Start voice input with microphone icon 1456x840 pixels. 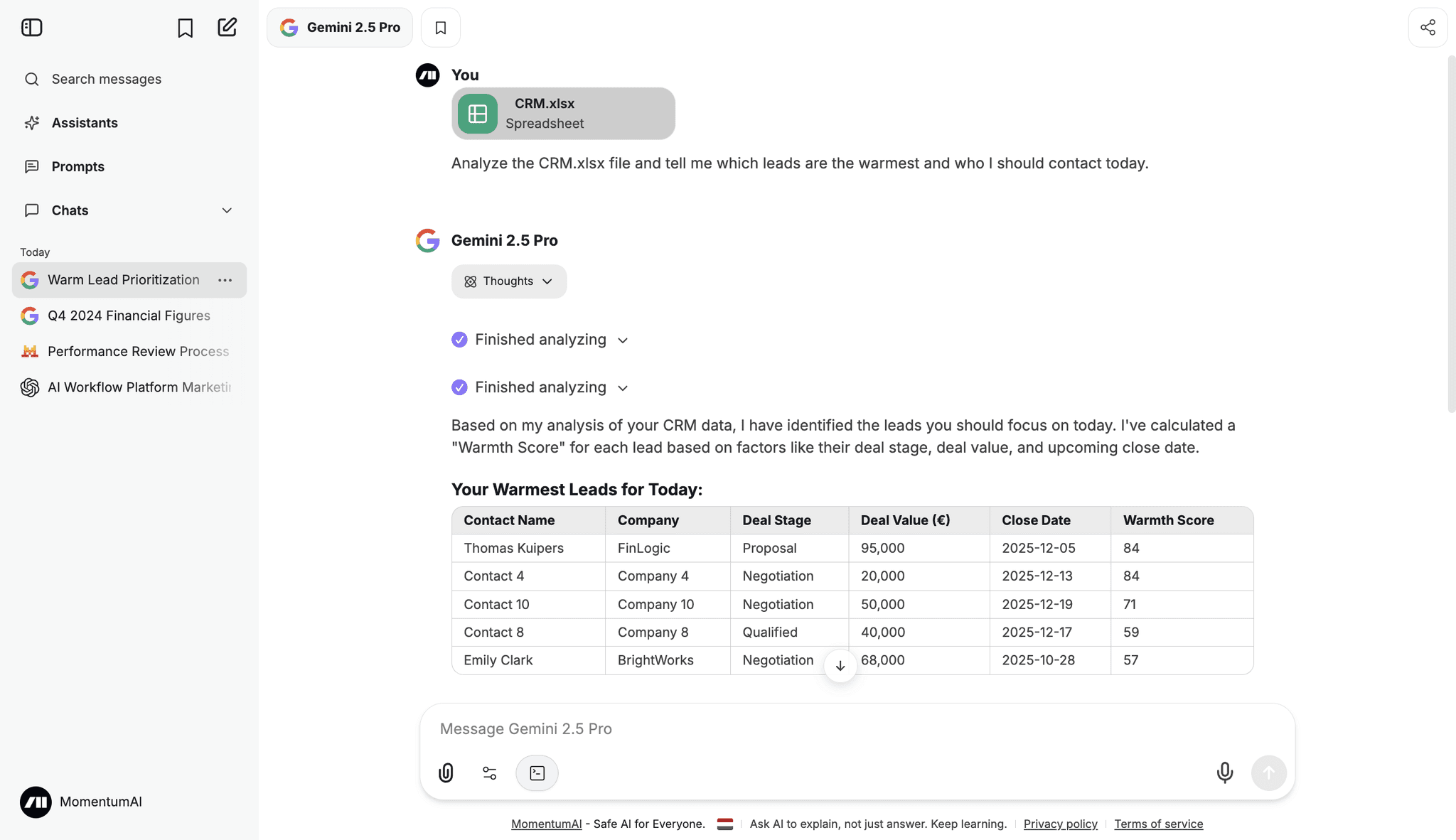pyautogui.click(x=1224, y=772)
